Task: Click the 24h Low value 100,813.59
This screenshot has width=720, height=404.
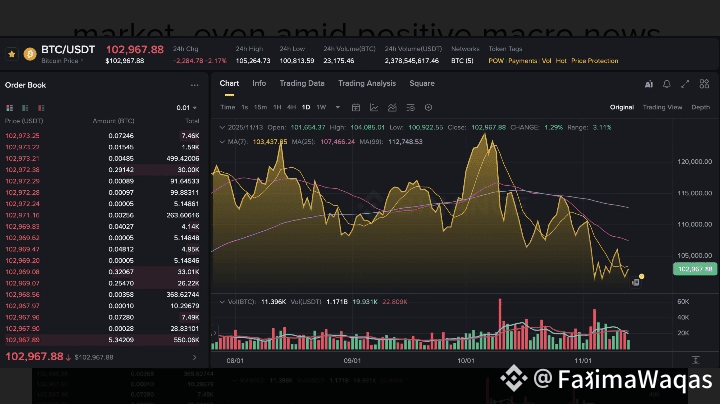Action: [297, 61]
